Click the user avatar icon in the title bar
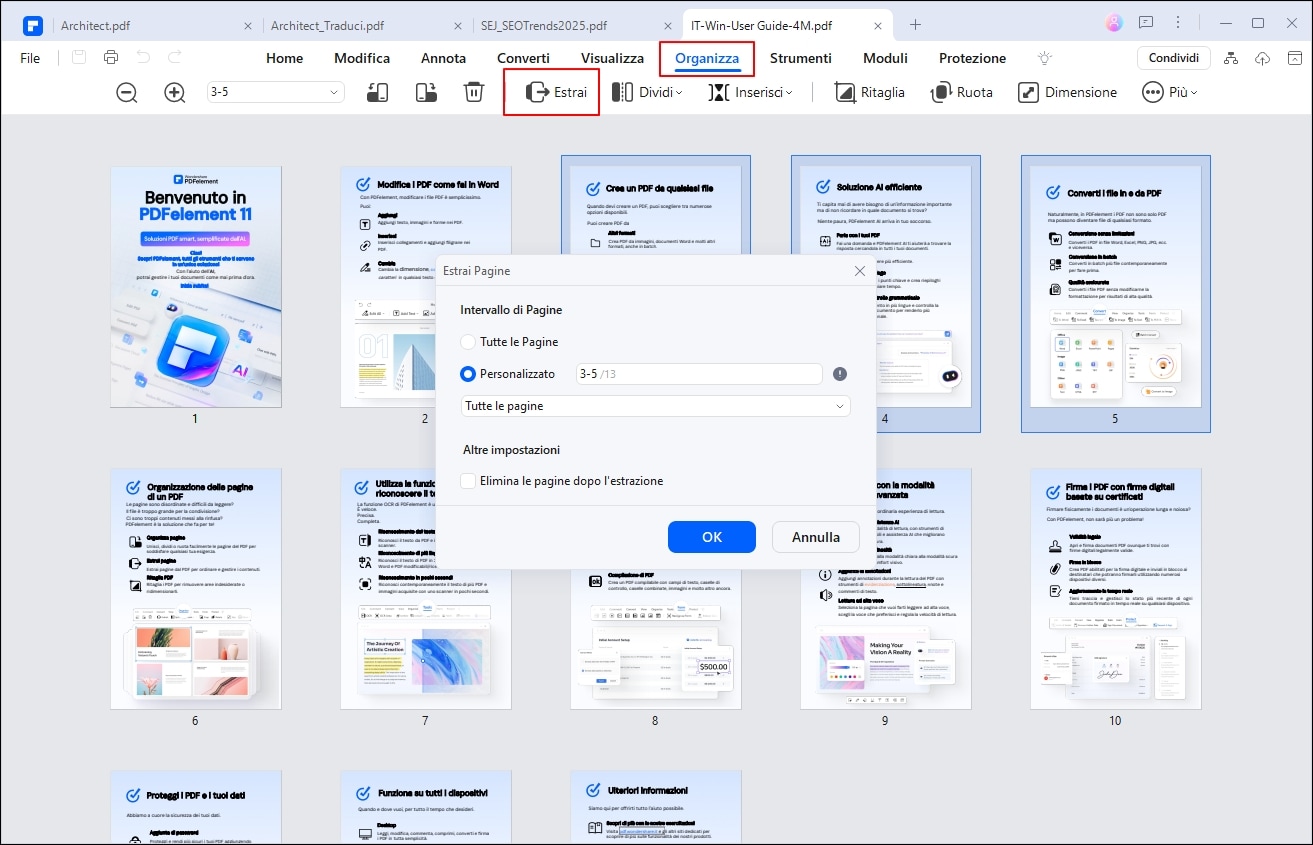The width and height of the screenshot is (1313, 845). coord(1114,23)
